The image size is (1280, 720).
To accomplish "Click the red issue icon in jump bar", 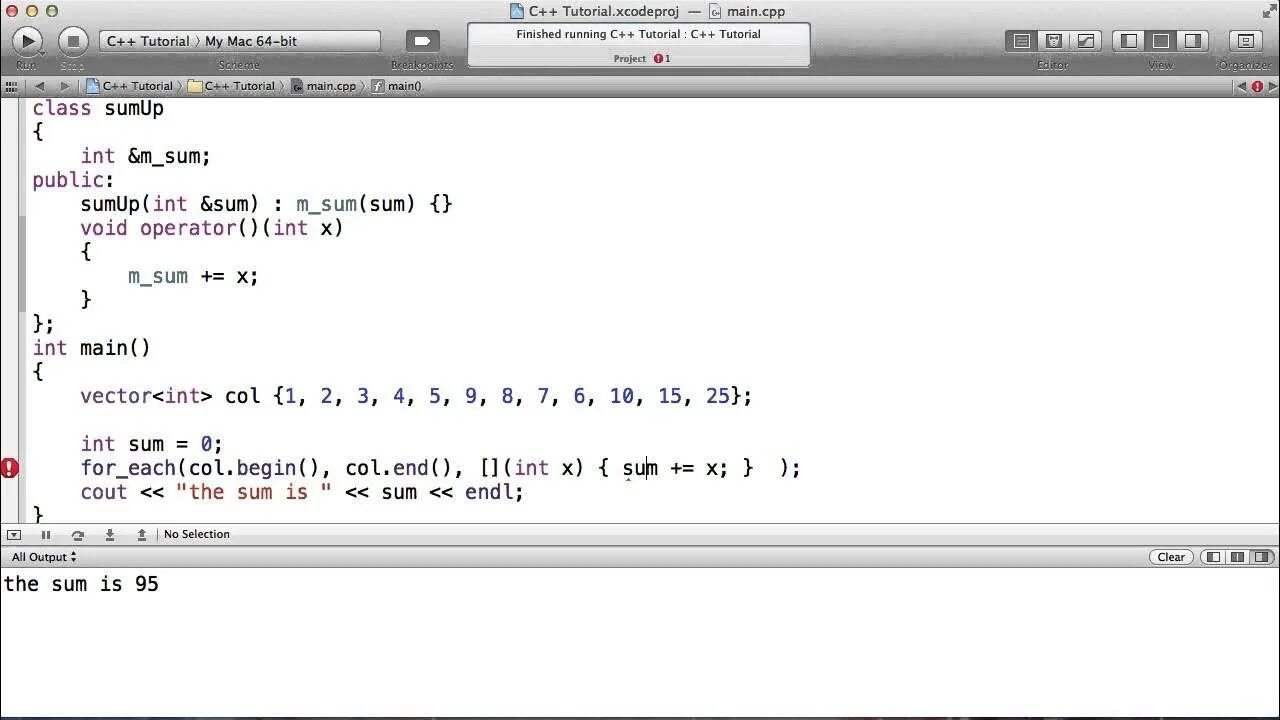I will (1257, 86).
